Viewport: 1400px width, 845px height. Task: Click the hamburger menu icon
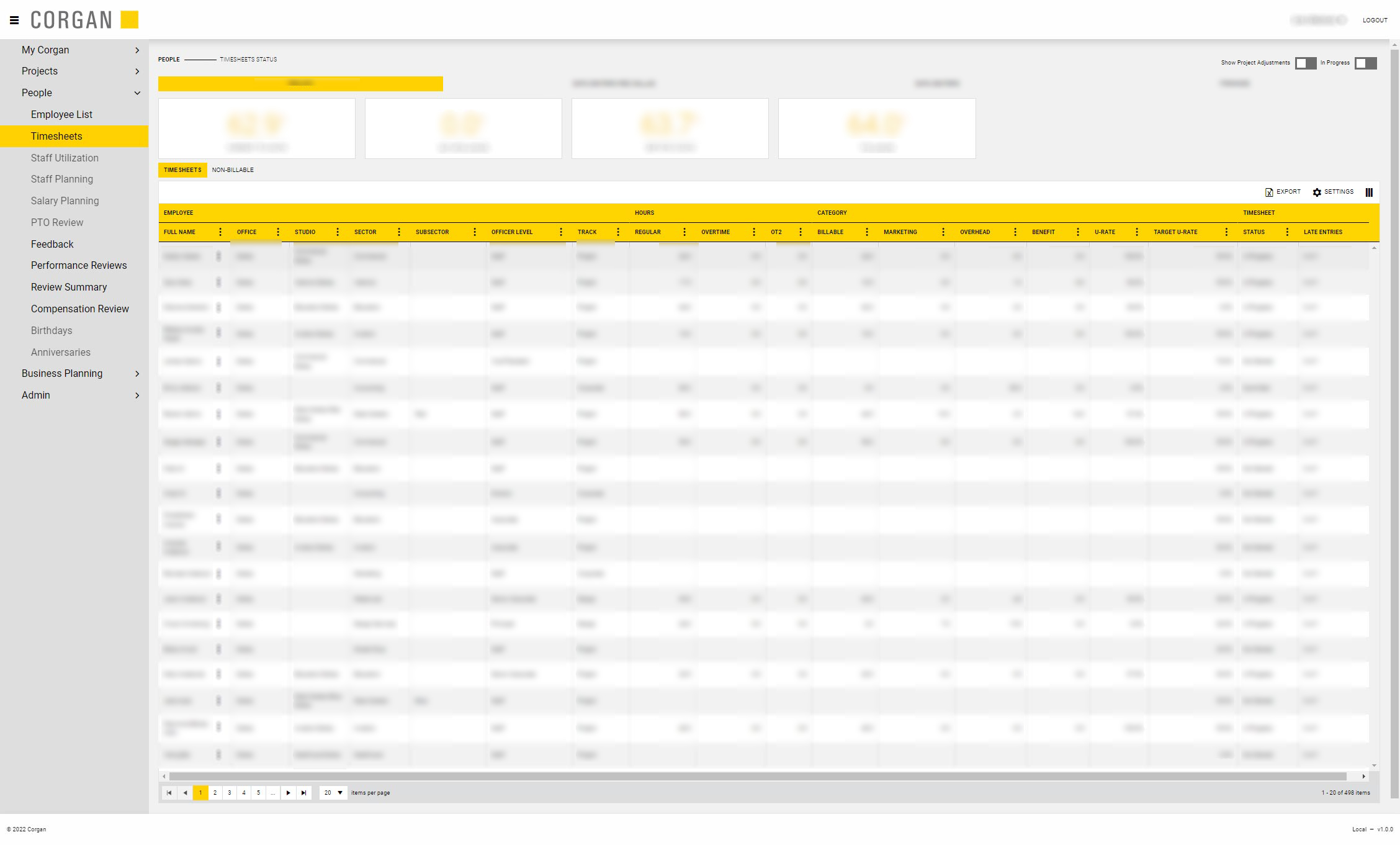pyautogui.click(x=14, y=20)
